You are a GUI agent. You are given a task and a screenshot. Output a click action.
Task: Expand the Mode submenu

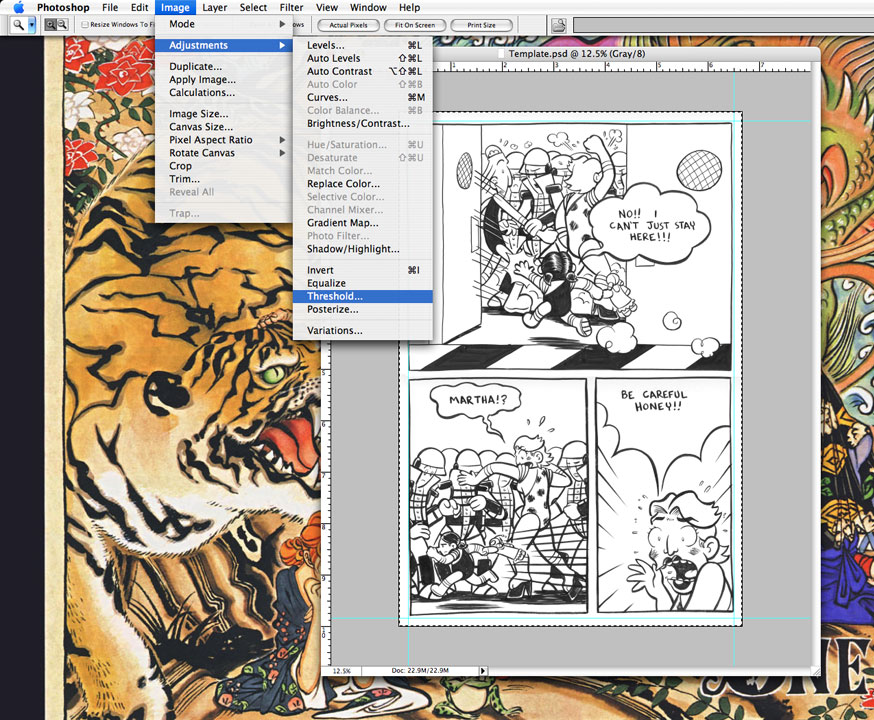pos(224,24)
